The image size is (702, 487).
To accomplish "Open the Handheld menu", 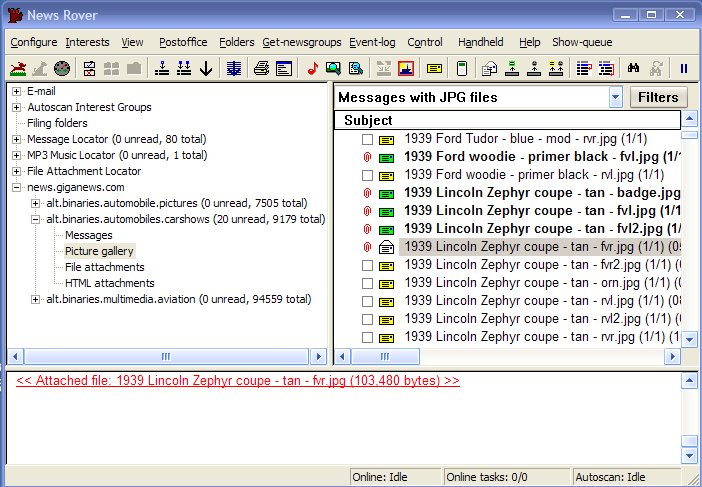I will coord(480,43).
